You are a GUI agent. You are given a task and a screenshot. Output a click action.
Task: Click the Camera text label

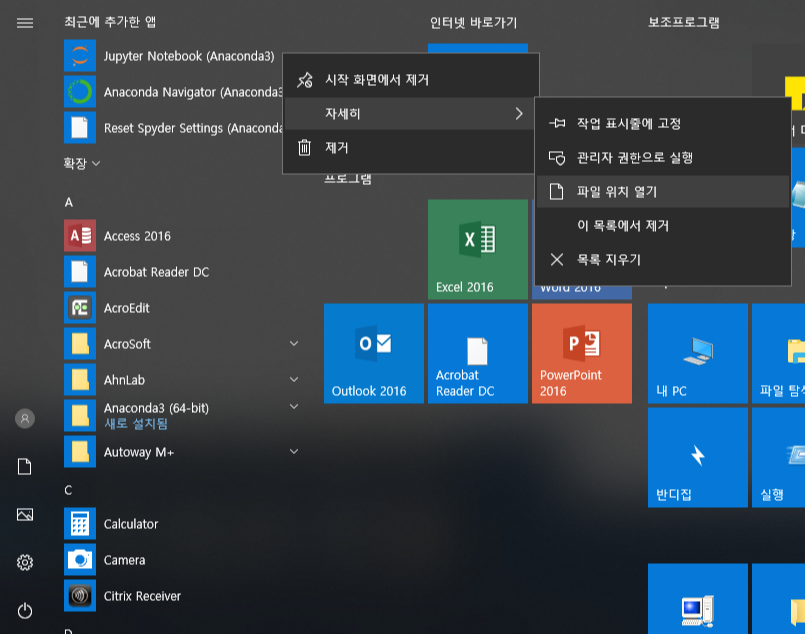[x=124, y=560]
